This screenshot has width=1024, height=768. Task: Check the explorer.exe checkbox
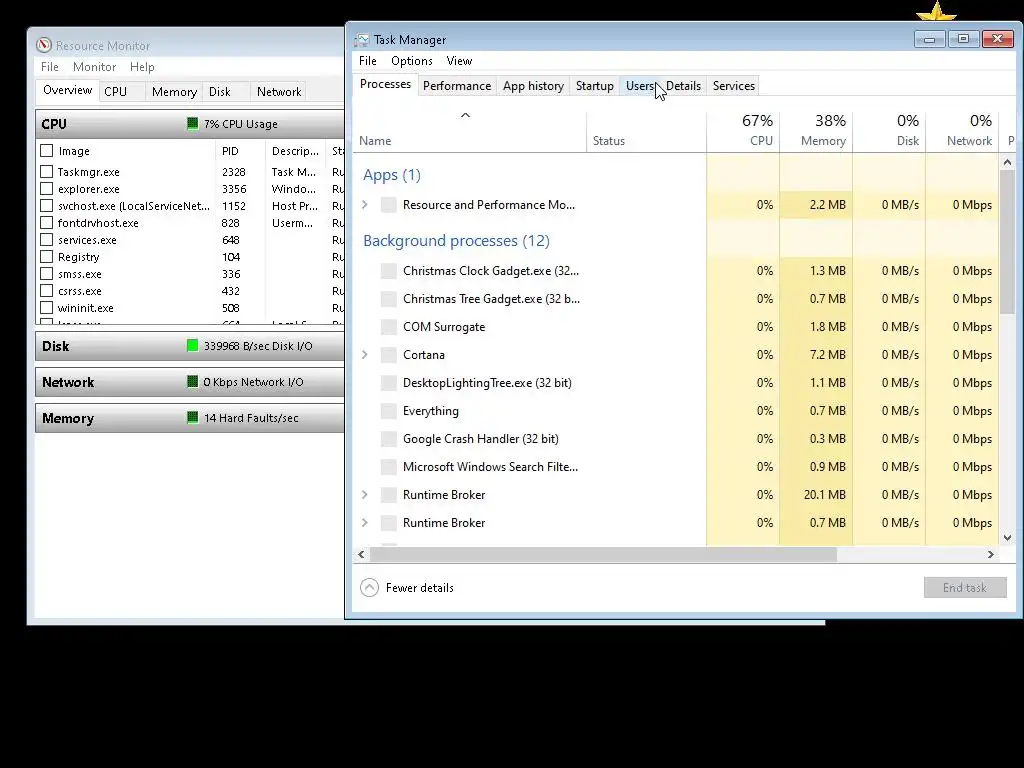tap(46, 189)
